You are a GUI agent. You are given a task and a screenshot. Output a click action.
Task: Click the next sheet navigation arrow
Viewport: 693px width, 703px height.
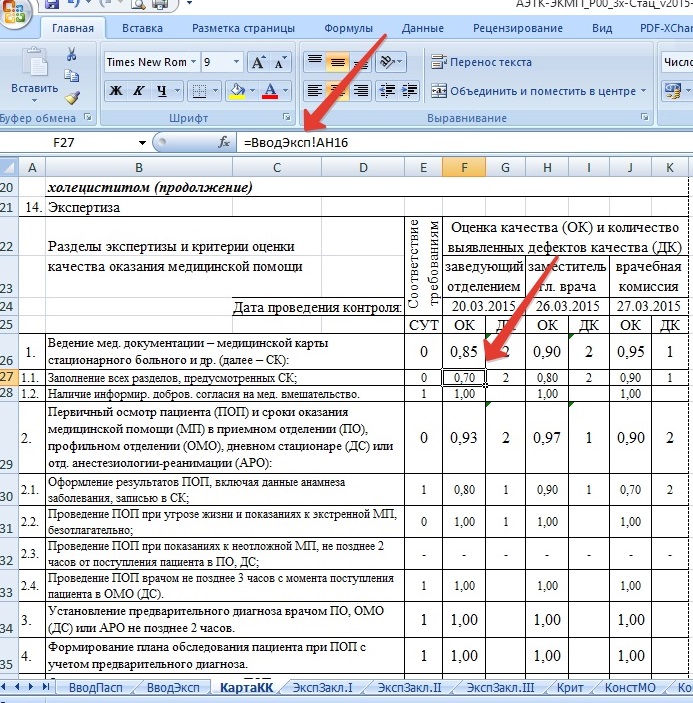pyautogui.click(x=31, y=686)
